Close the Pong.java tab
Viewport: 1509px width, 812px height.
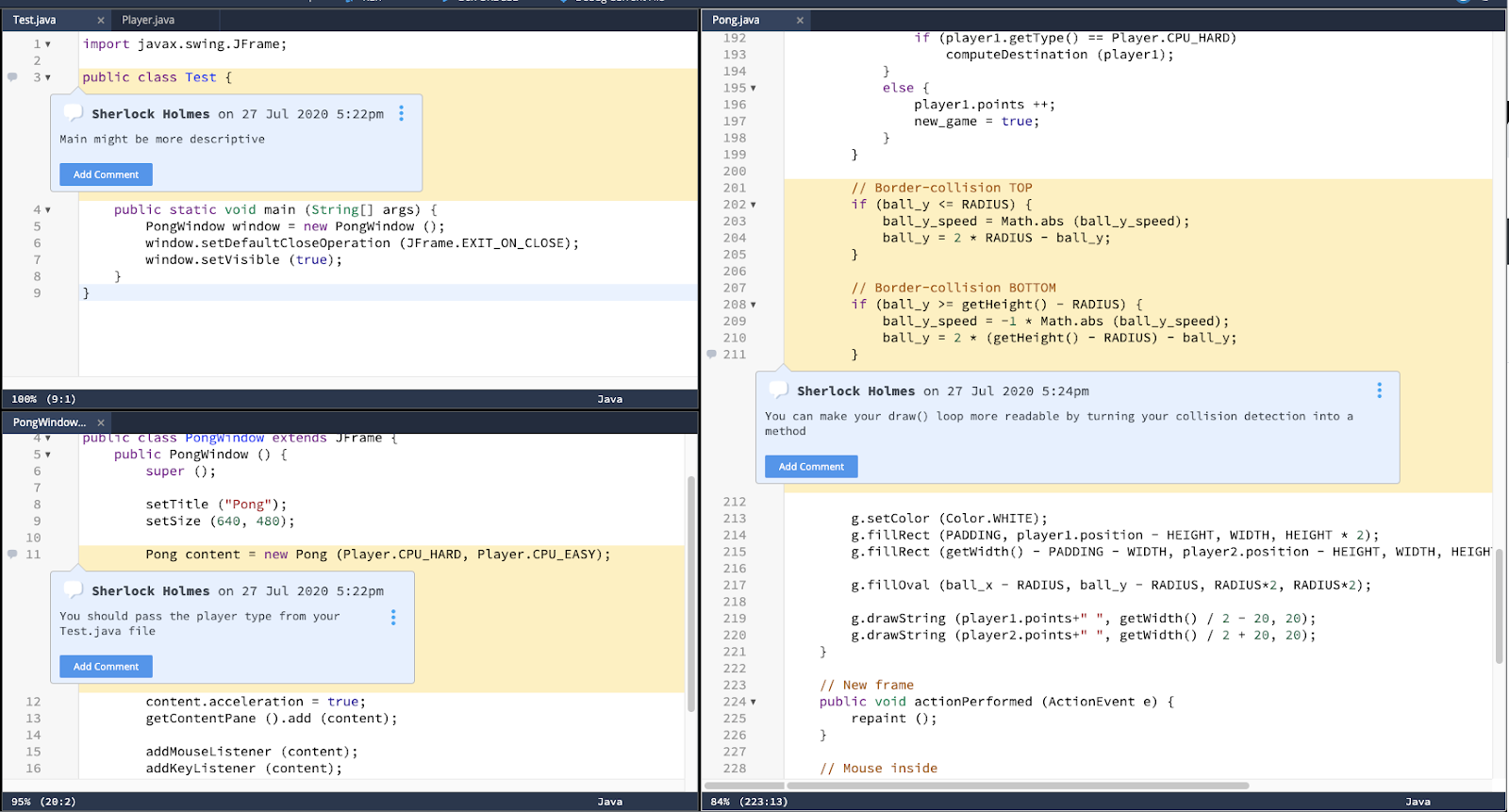pos(800,20)
